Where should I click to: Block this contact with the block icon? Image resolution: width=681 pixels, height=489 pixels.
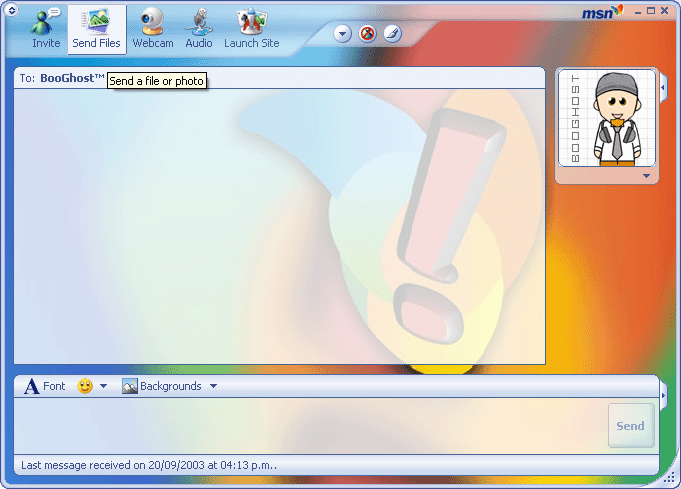point(368,33)
